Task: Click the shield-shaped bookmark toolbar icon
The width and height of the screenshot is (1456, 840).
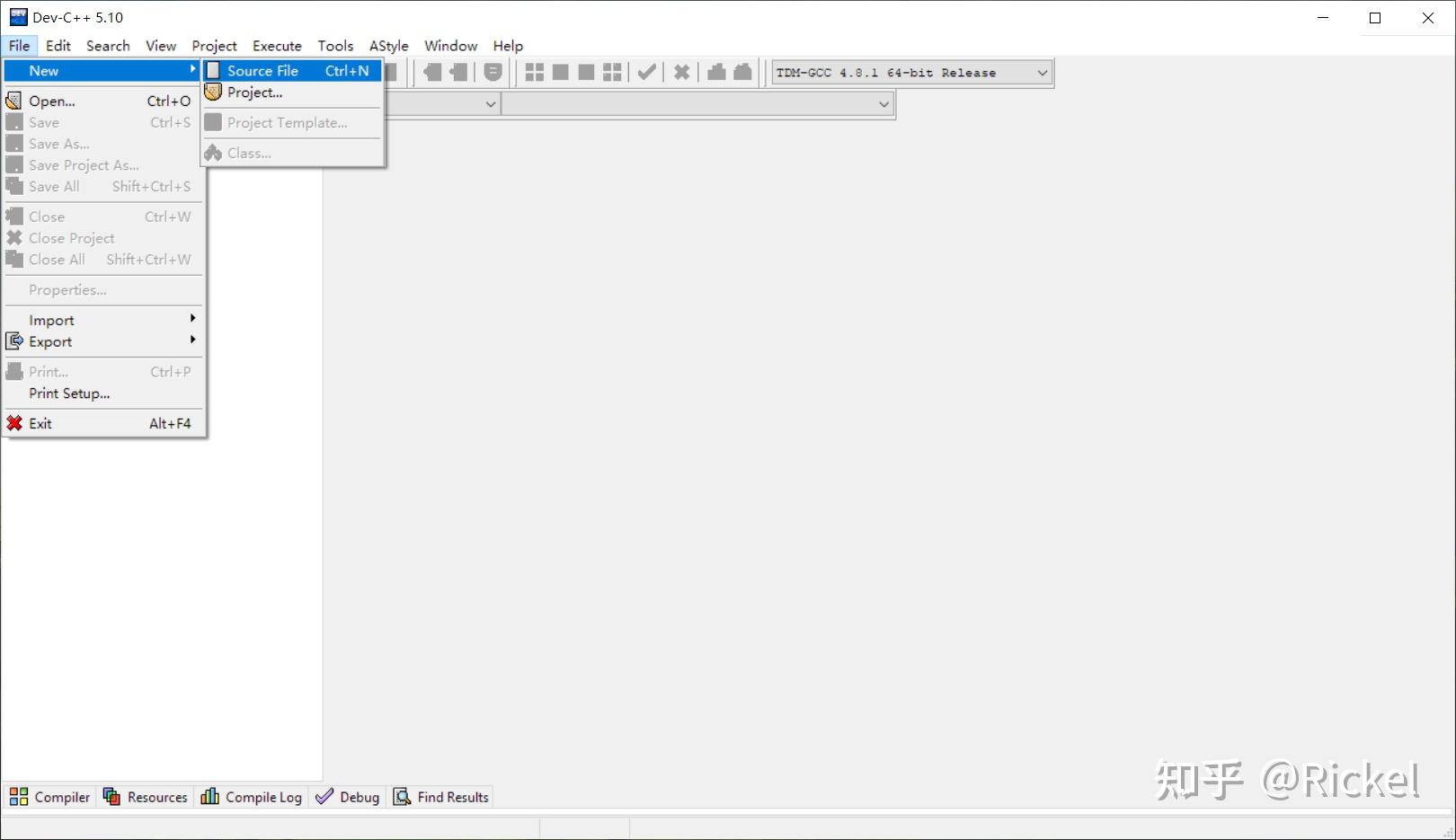Action: pos(493,72)
